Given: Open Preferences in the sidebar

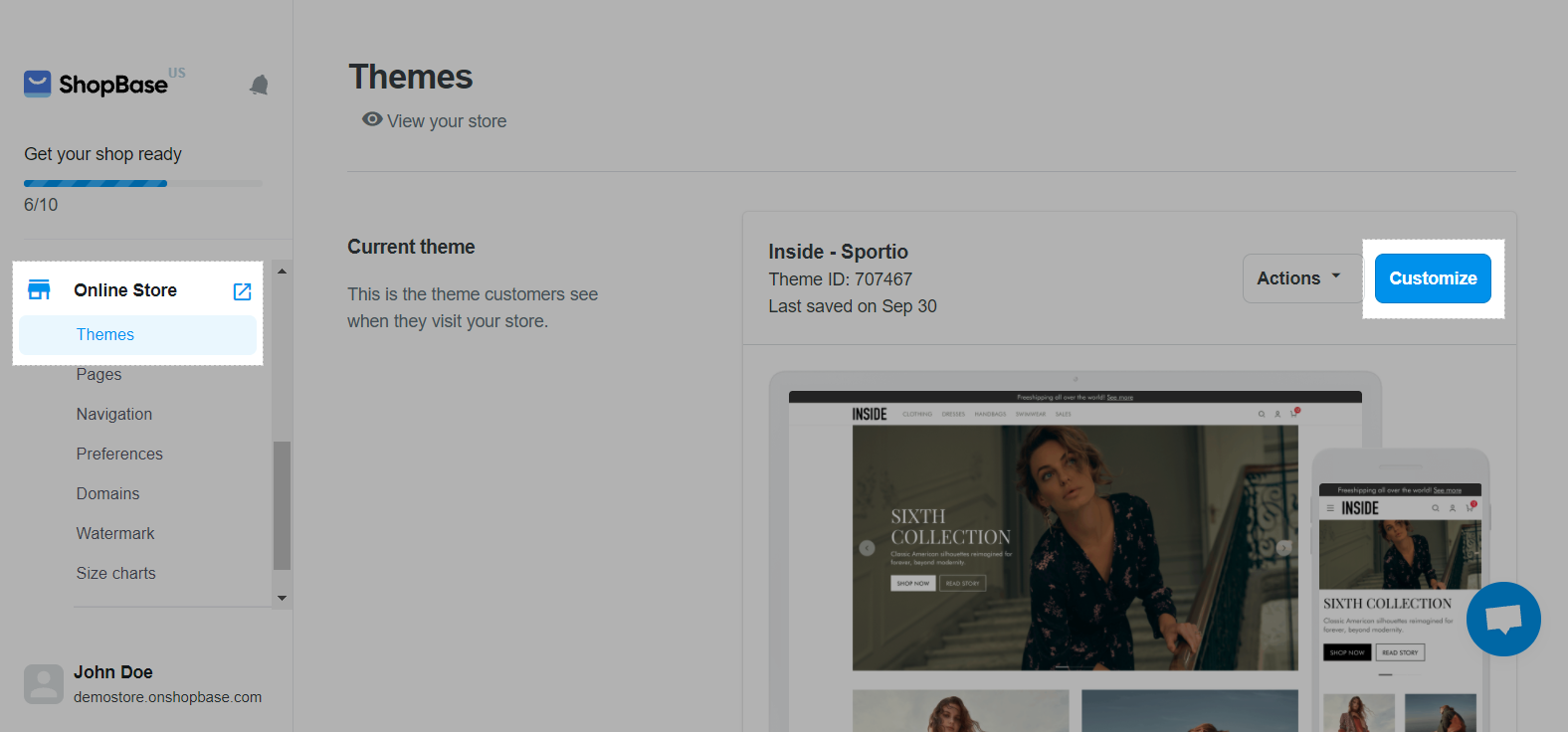Looking at the screenshot, I should [119, 454].
